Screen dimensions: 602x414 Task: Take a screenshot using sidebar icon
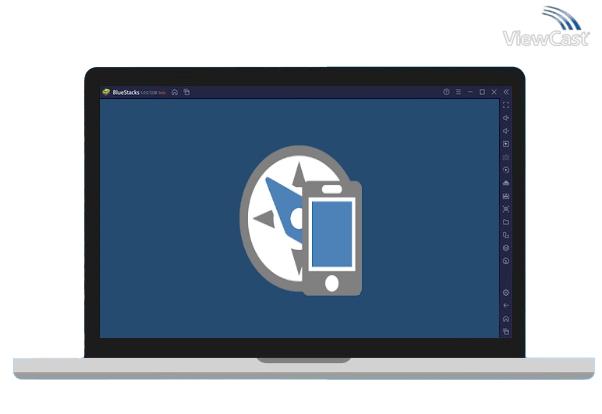point(506,157)
